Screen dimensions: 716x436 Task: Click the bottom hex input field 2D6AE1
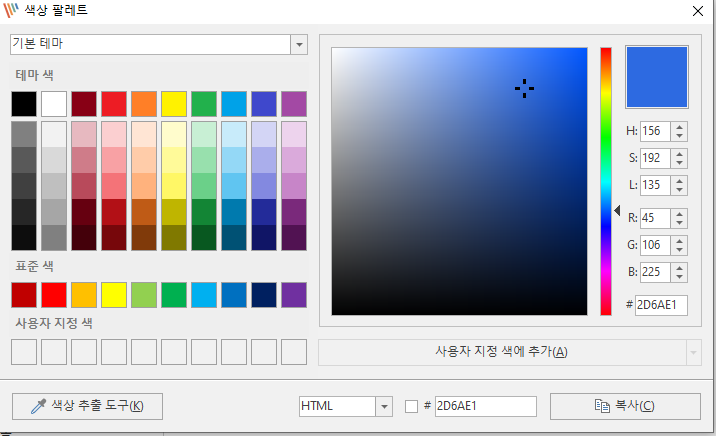pos(485,406)
